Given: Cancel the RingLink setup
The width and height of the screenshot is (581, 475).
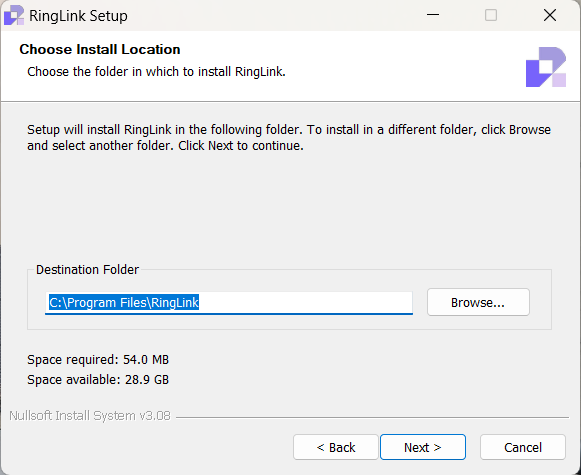Looking at the screenshot, I should [523, 447].
